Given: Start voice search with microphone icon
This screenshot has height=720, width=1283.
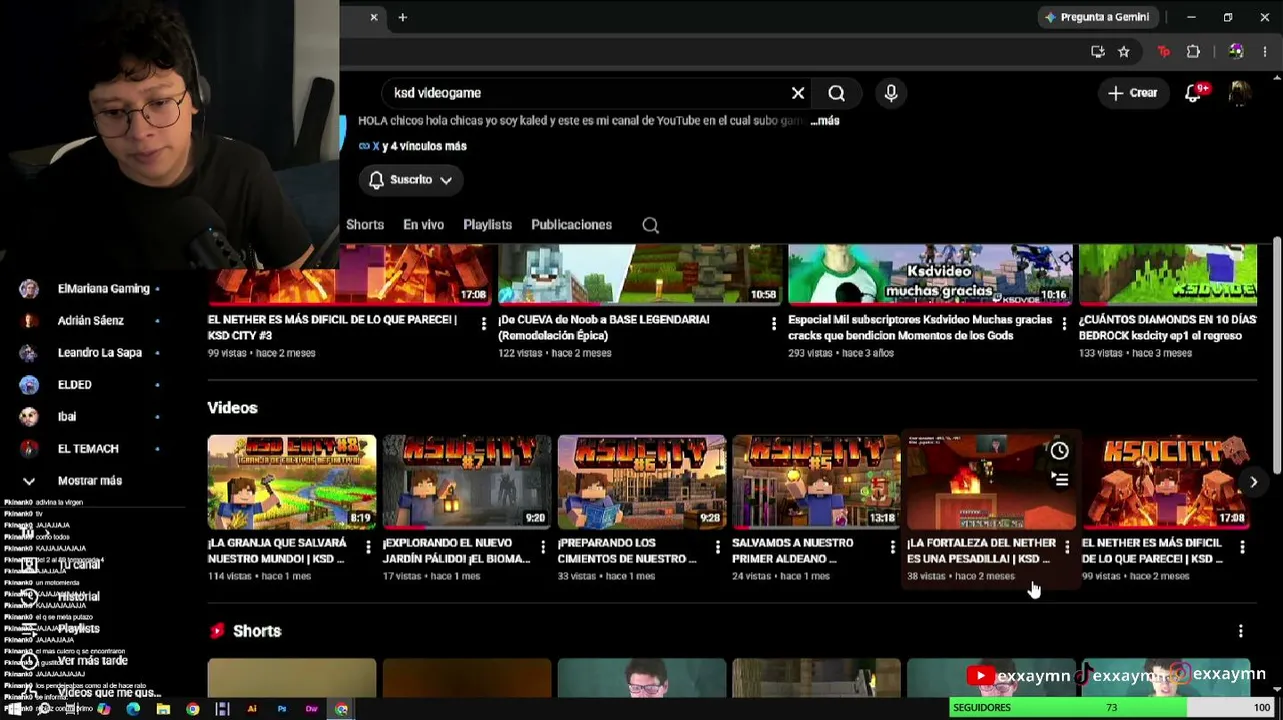Looking at the screenshot, I should pyautogui.click(x=891, y=93).
